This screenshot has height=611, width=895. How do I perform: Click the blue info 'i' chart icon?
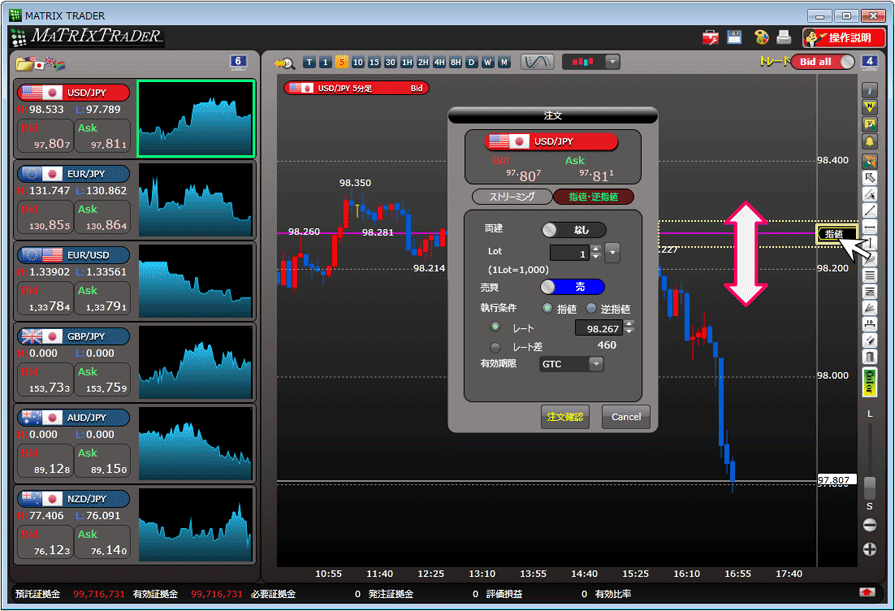point(869,90)
